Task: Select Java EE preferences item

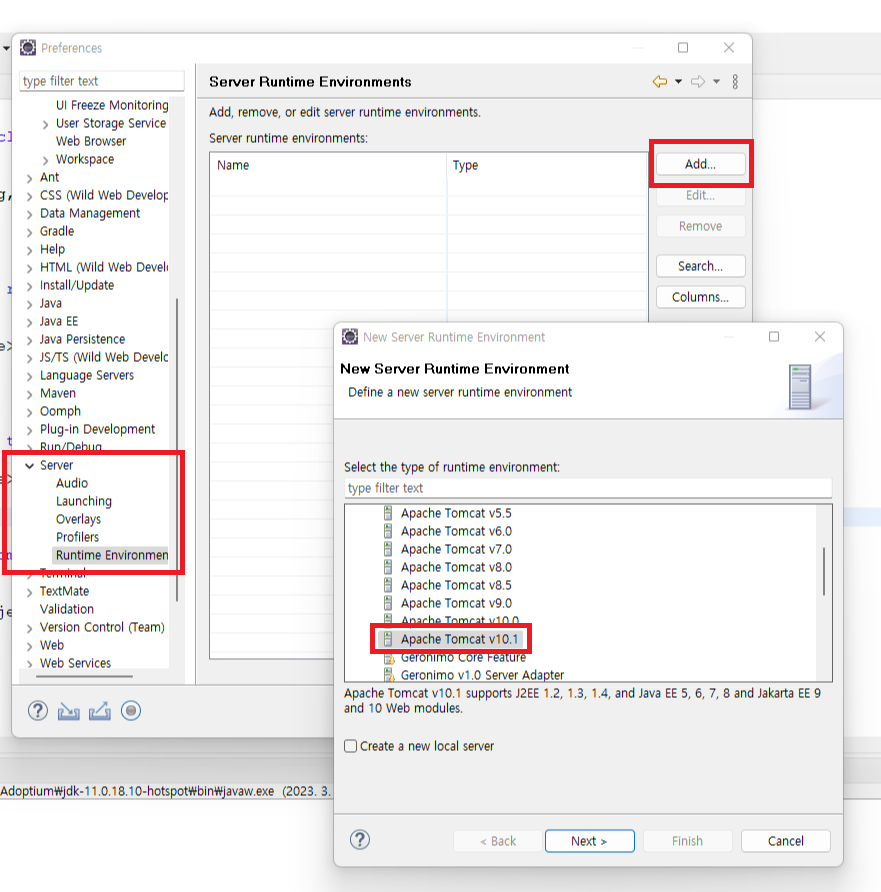Action: pyautogui.click(x=59, y=321)
